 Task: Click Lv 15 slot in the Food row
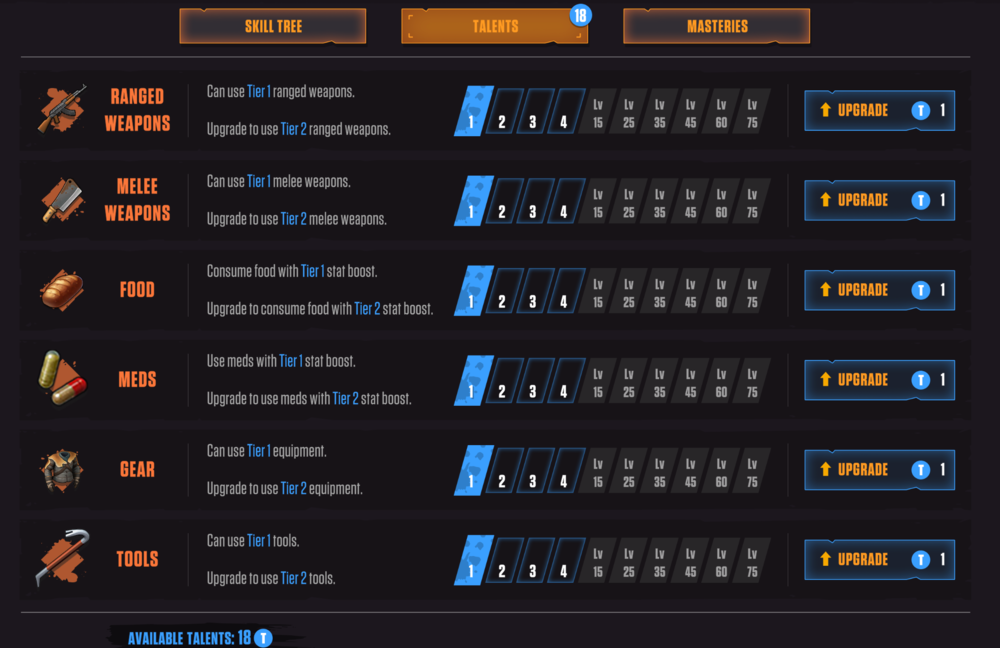tap(596, 291)
